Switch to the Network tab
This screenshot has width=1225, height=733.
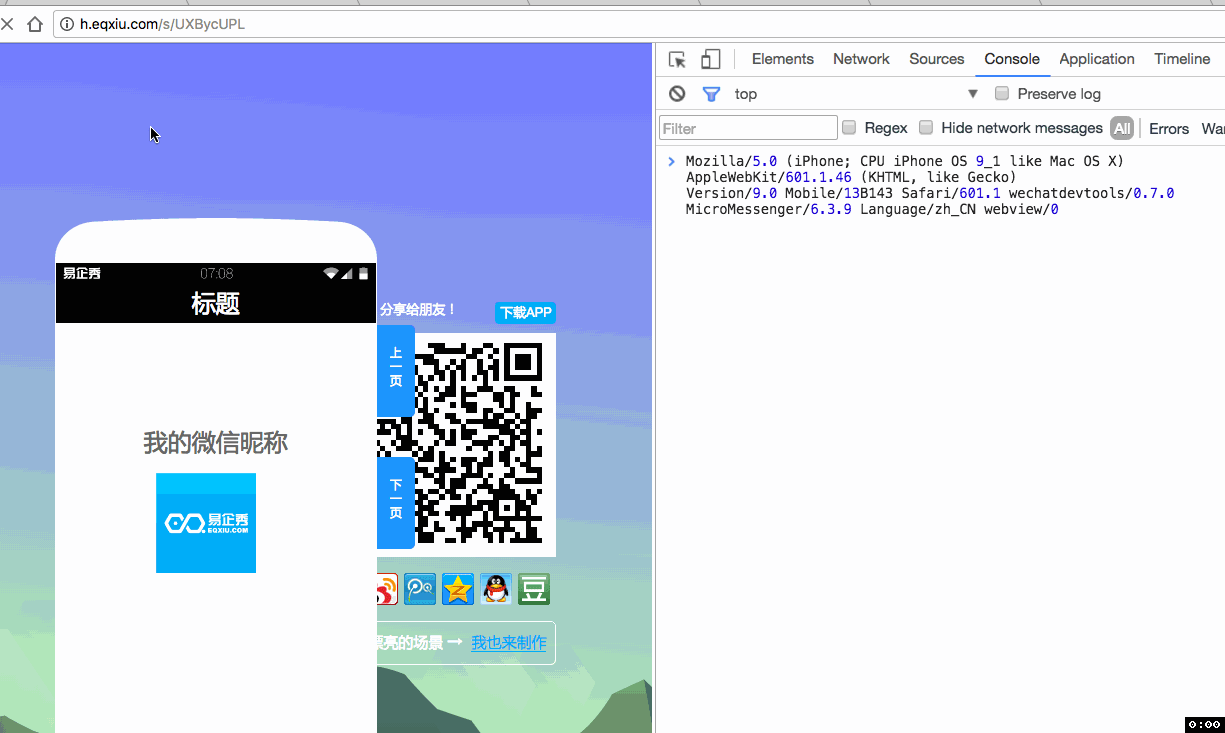point(861,59)
